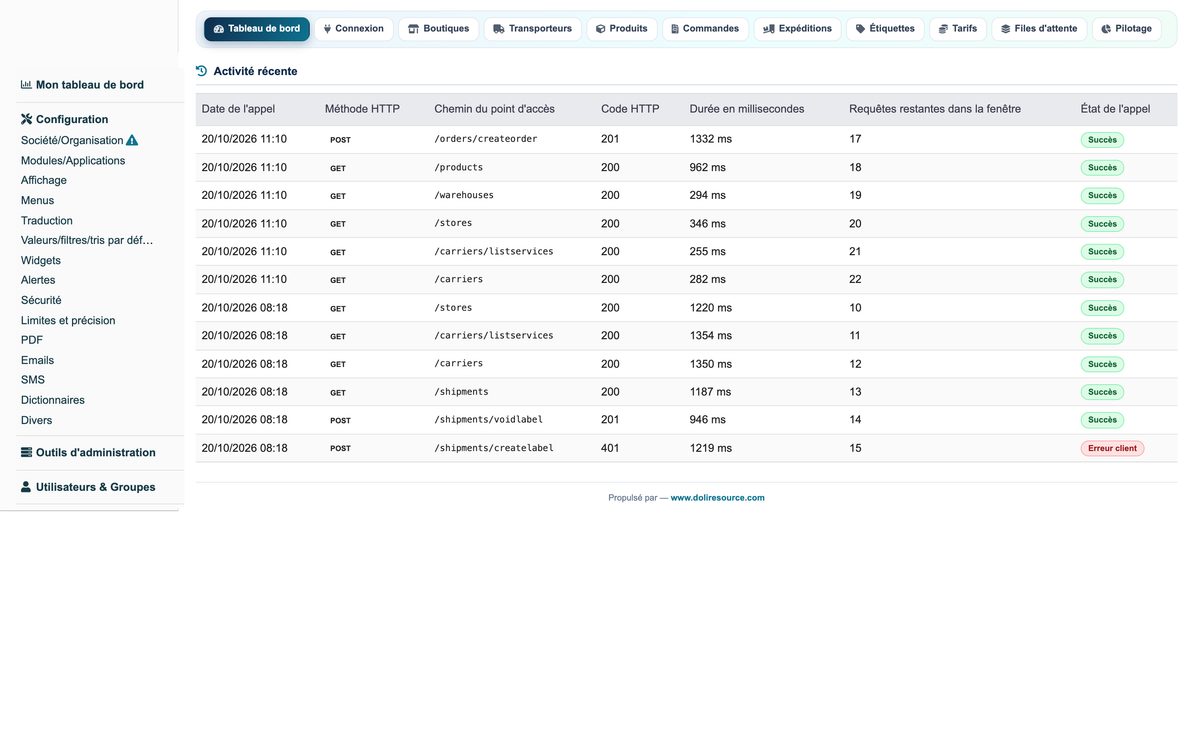Click the coins icon on the Tarifs tab

tap(943, 29)
